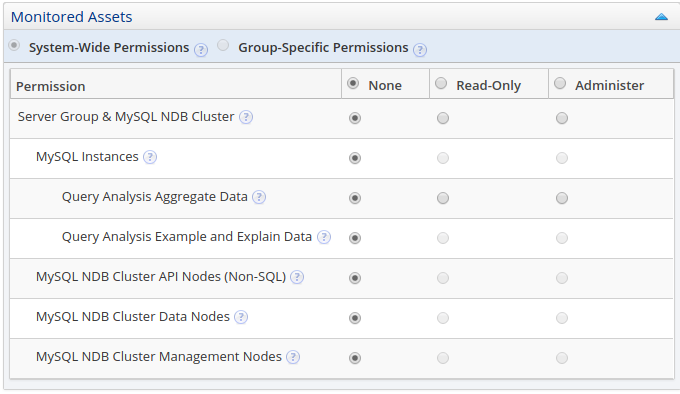This screenshot has height=394, width=680.
Task: Click the MySQL Instances row label
Action: click(x=87, y=156)
